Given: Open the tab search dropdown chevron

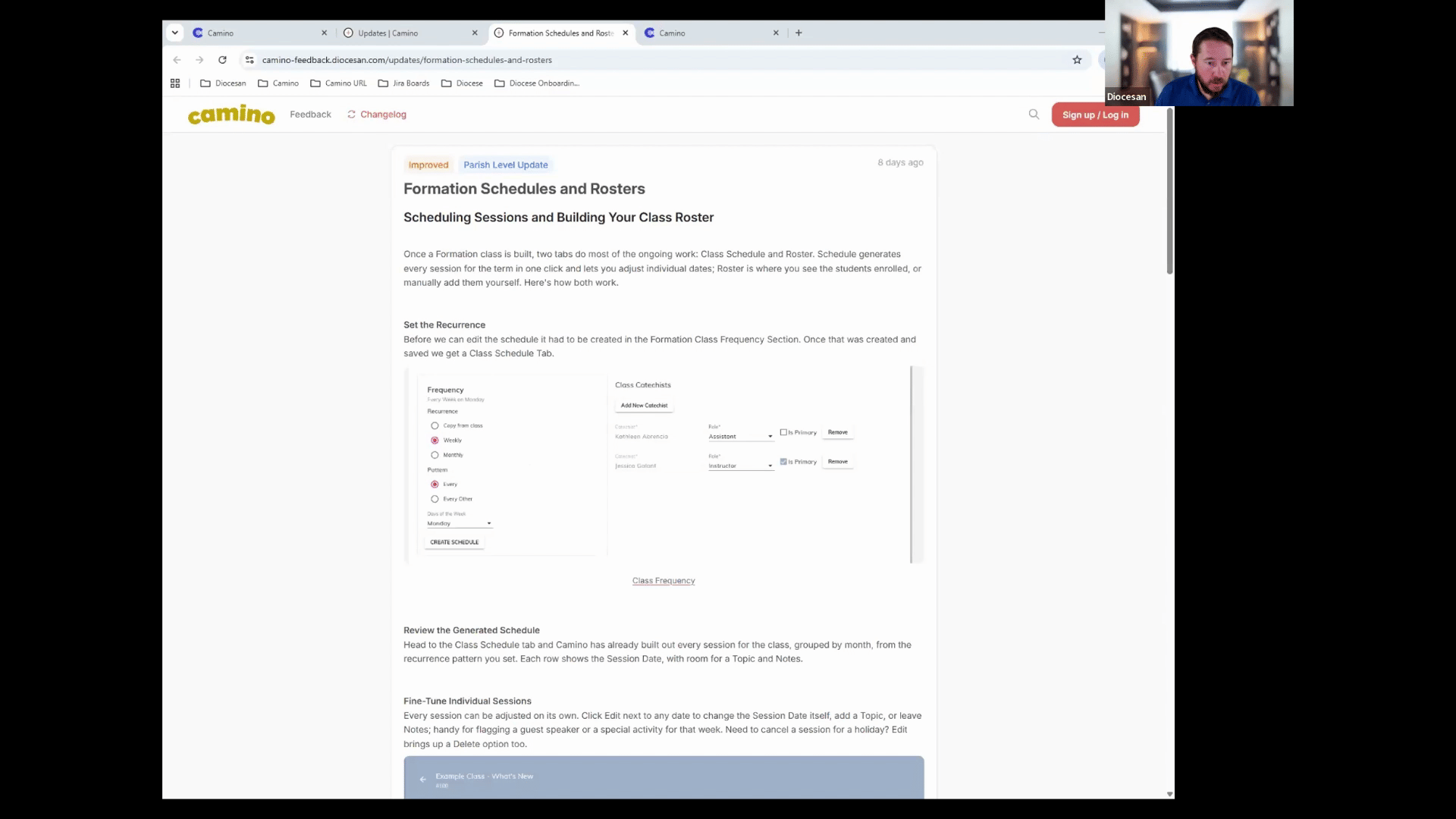Looking at the screenshot, I should tap(175, 33).
